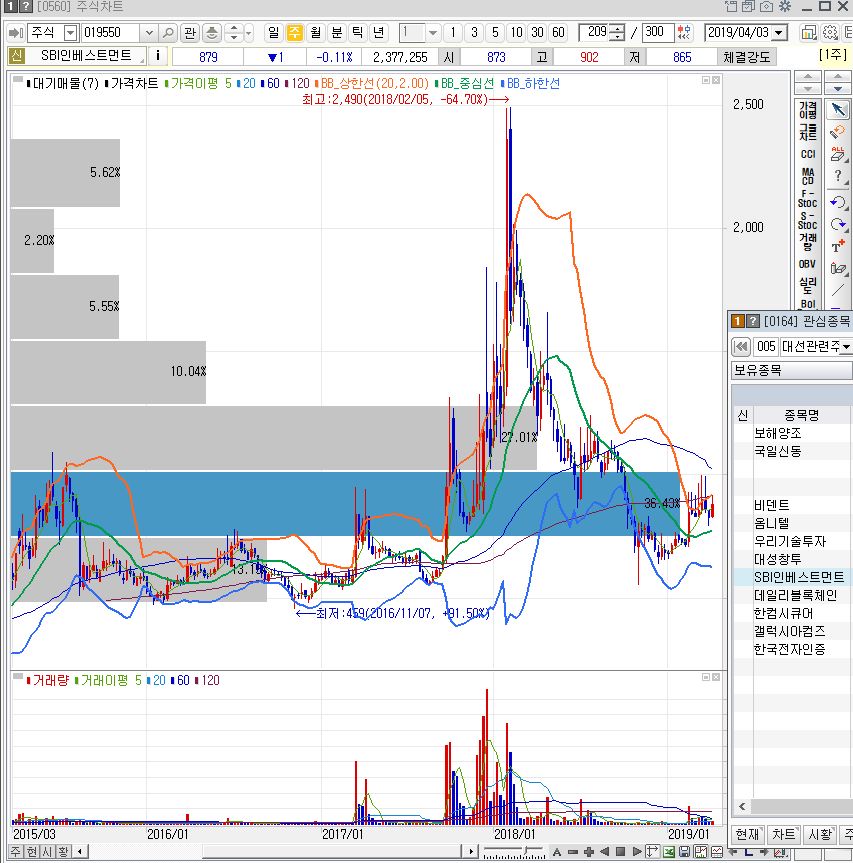Image resolution: width=853 pixels, height=863 pixels.
Task: Open the 관 (watchlist) button in toolbar
Action: point(190,33)
